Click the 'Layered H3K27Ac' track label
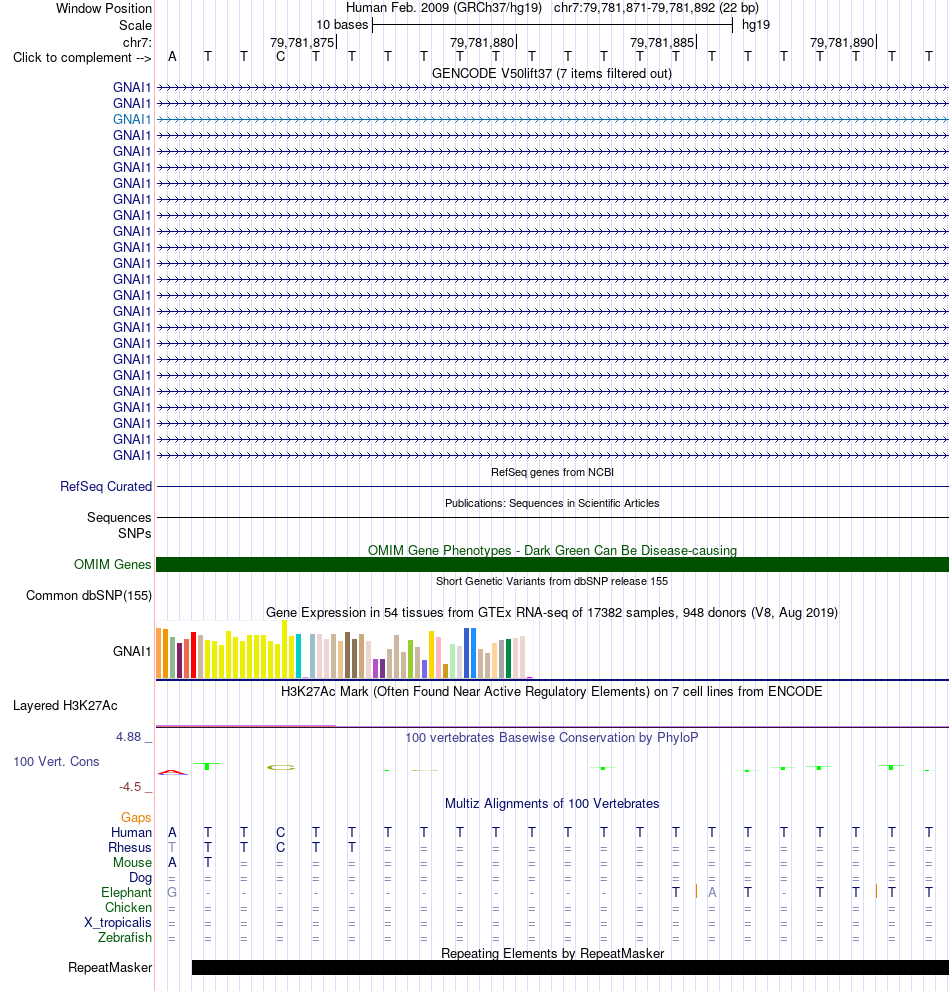 coord(65,705)
